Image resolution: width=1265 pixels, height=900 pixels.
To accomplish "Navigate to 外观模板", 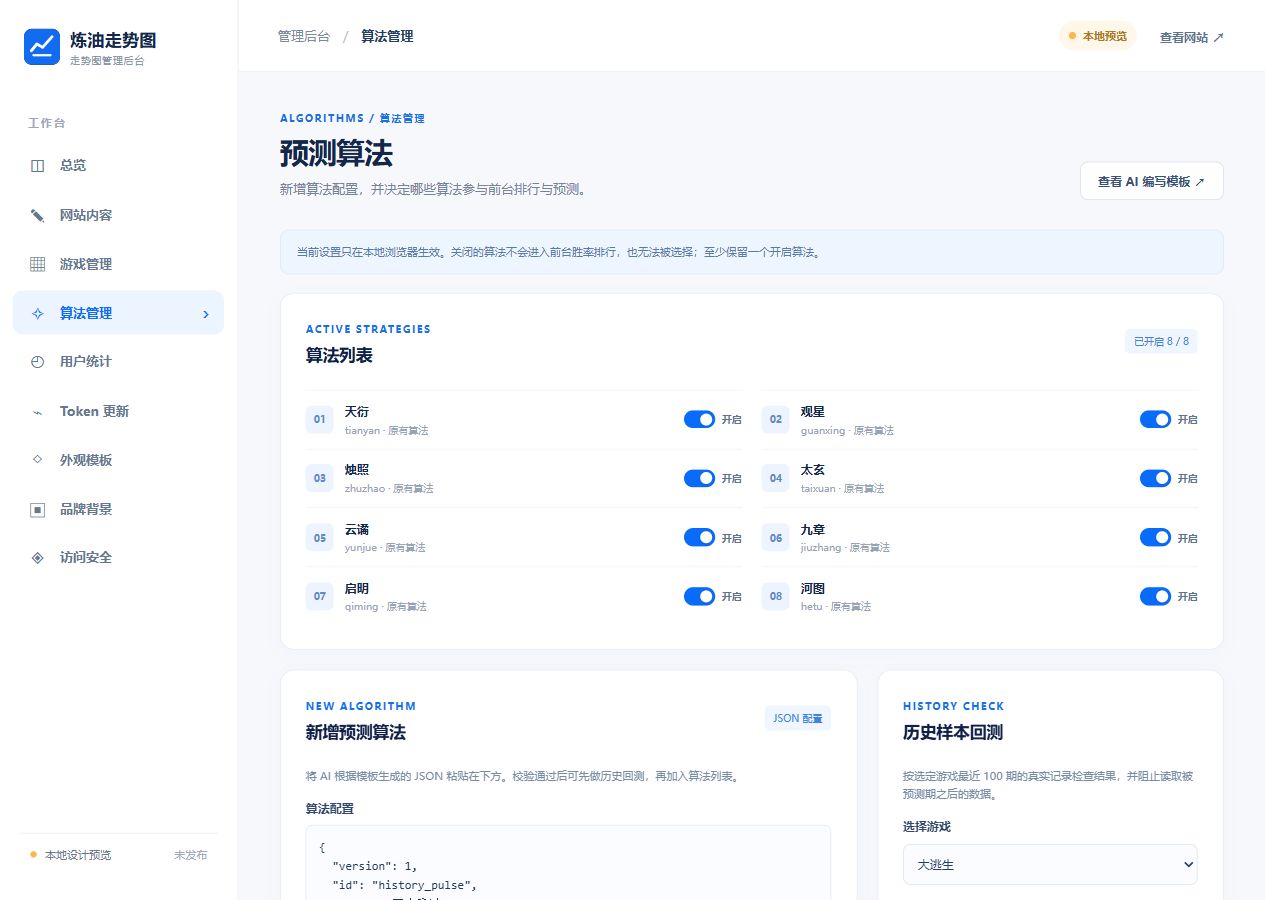I will 118,460.
